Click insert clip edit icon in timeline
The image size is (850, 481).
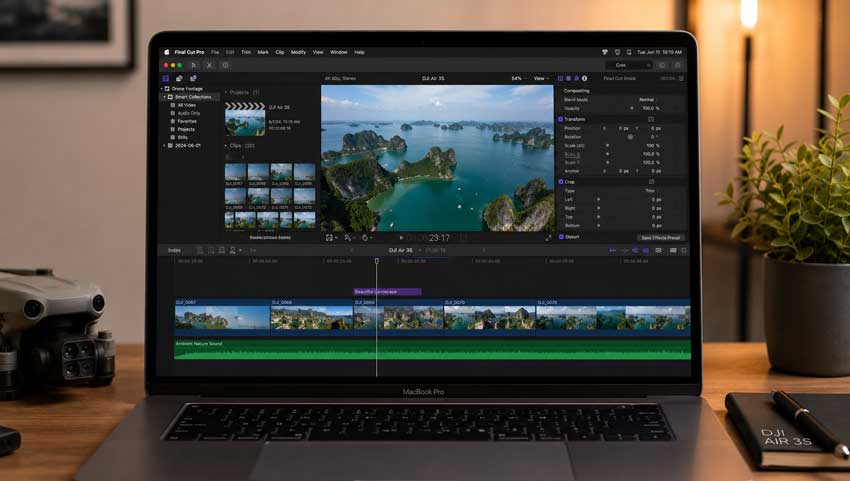pyautogui.click(x=211, y=251)
